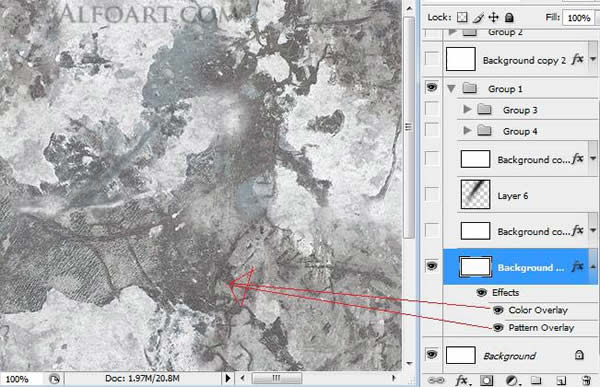This screenshot has width=600, height=387.
Task: Open status bar options arrow menu
Action: tap(228, 378)
